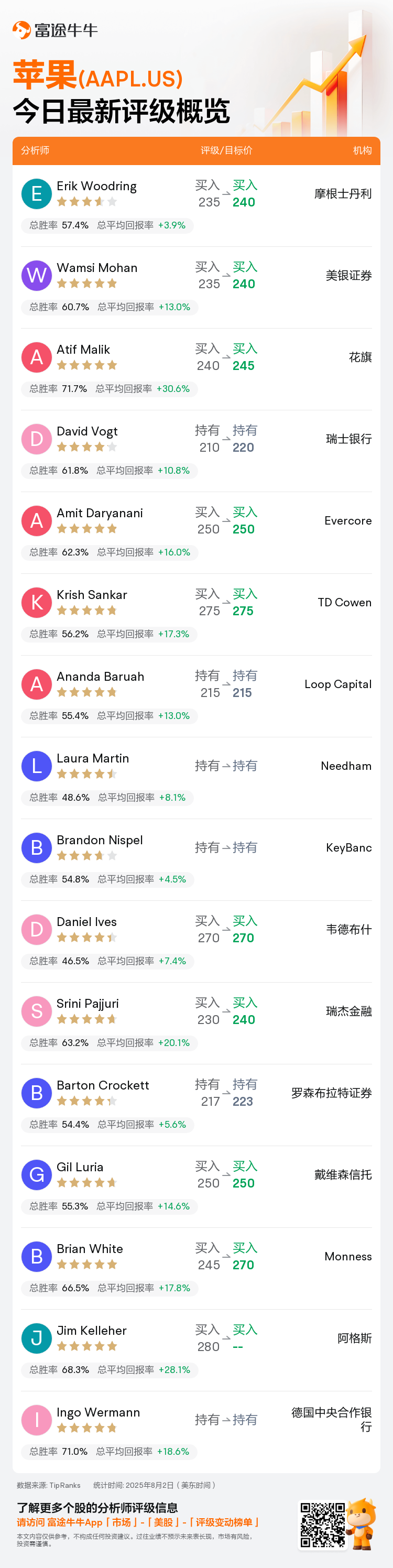The height and width of the screenshot is (1568, 393).
Task: Select Brian White's target price 270
Action: pyautogui.click(x=243, y=1265)
